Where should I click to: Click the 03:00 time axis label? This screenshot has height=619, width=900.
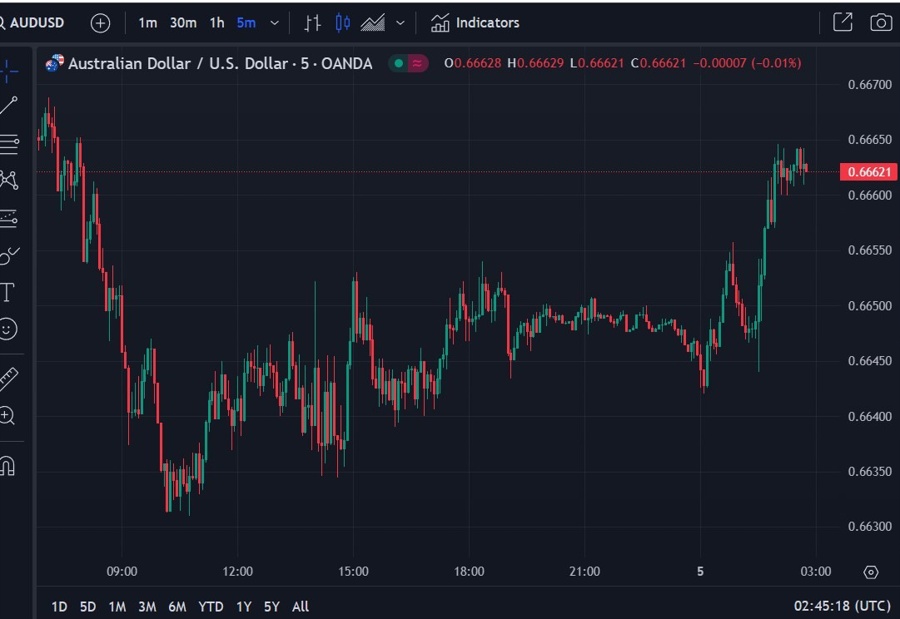pyautogui.click(x=816, y=571)
